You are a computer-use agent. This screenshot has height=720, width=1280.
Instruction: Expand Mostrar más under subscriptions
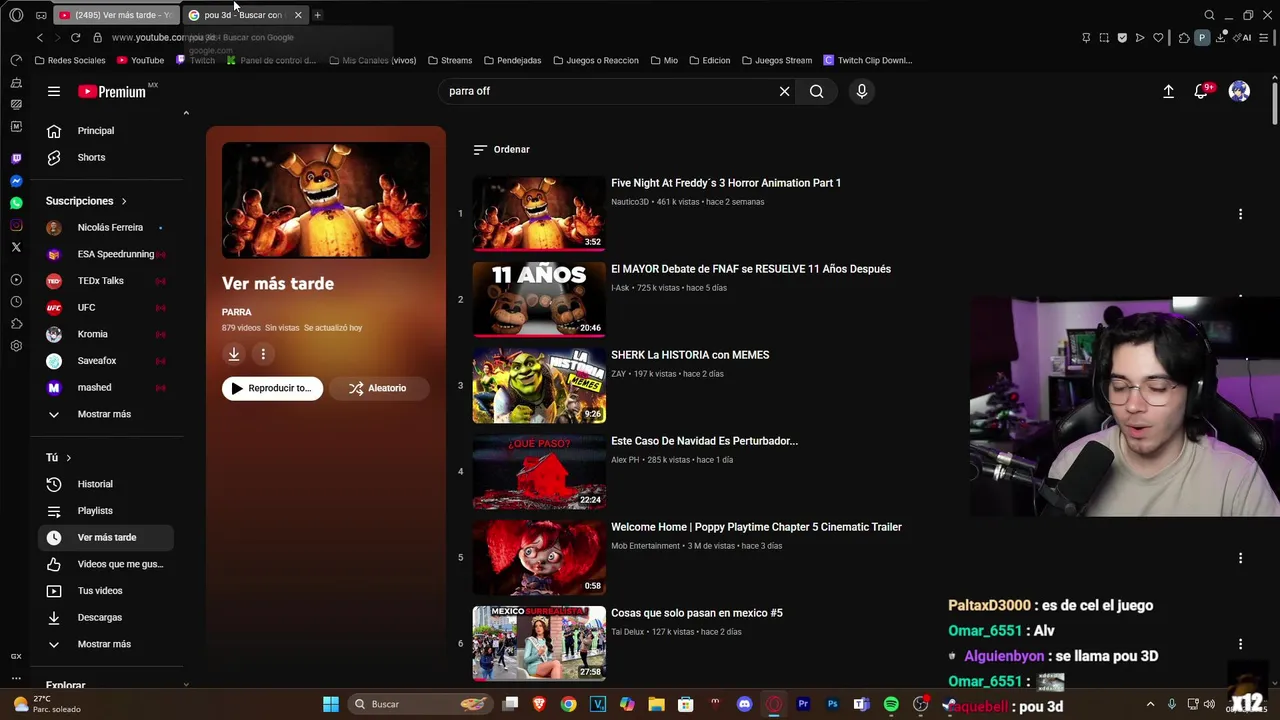pyautogui.click(x=106, y=414)
